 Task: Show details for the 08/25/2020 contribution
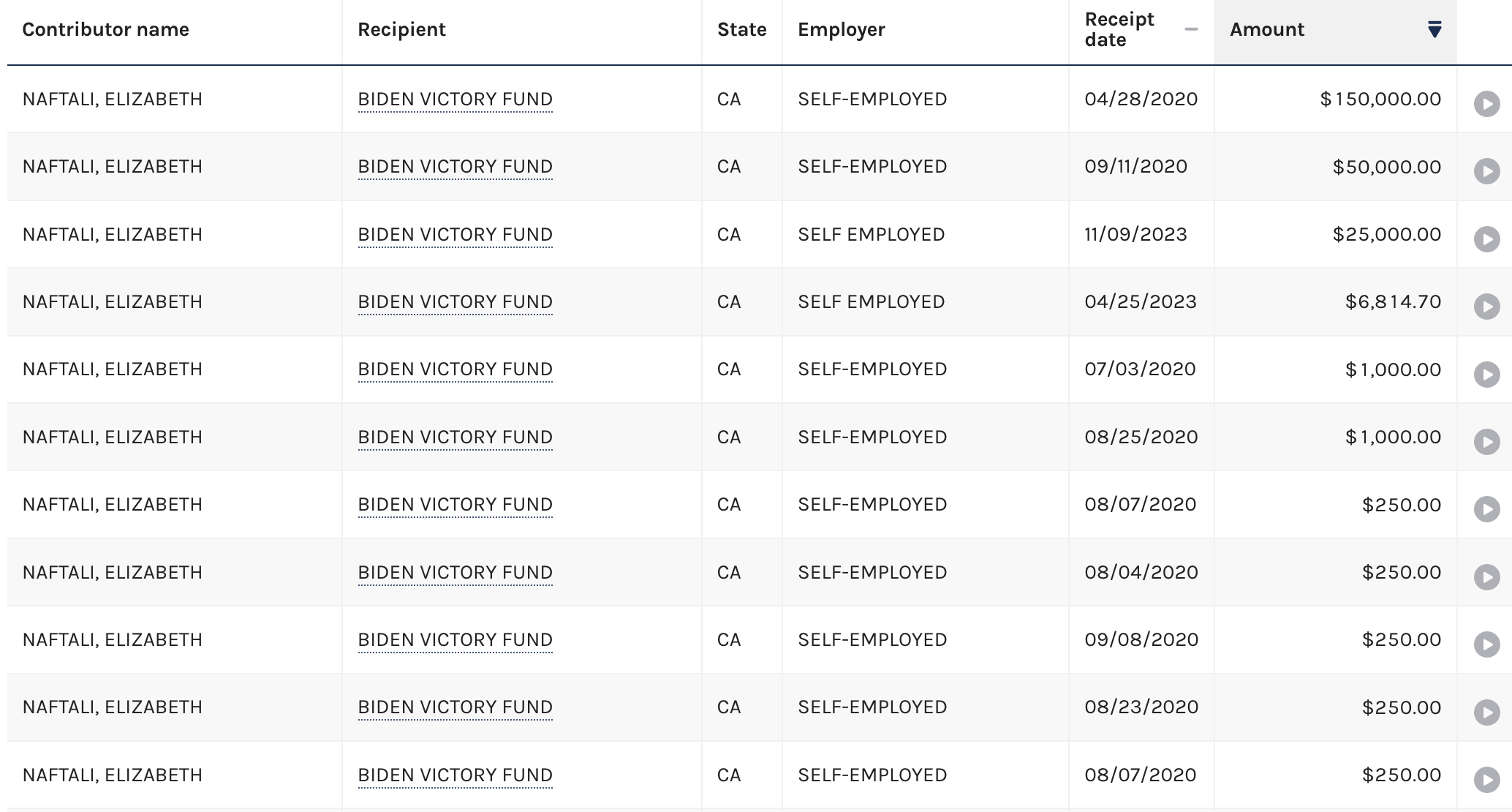click(1486, 442)
